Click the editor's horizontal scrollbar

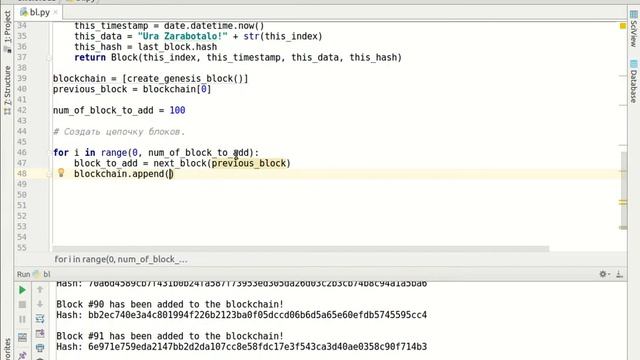point(300,249)
